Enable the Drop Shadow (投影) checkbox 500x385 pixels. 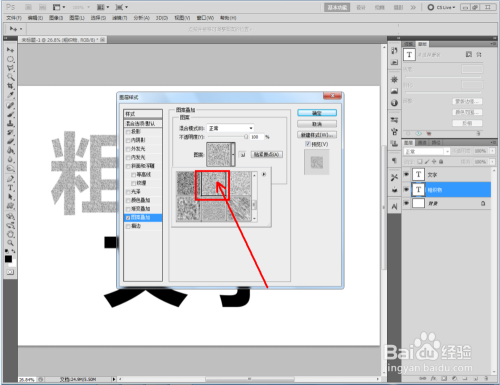click(128, 132)
